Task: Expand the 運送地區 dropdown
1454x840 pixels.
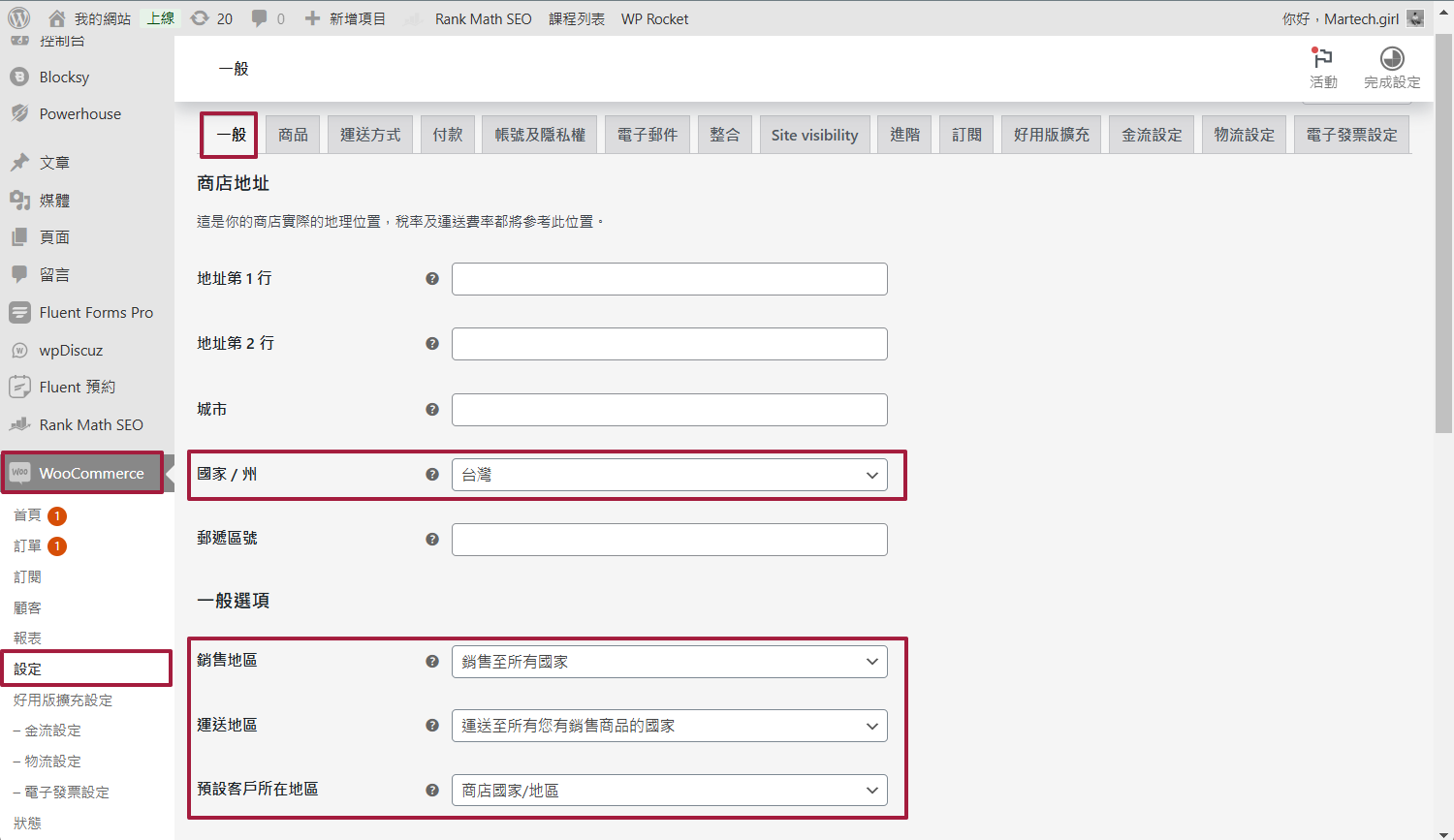Action: (x=669, y=726)
